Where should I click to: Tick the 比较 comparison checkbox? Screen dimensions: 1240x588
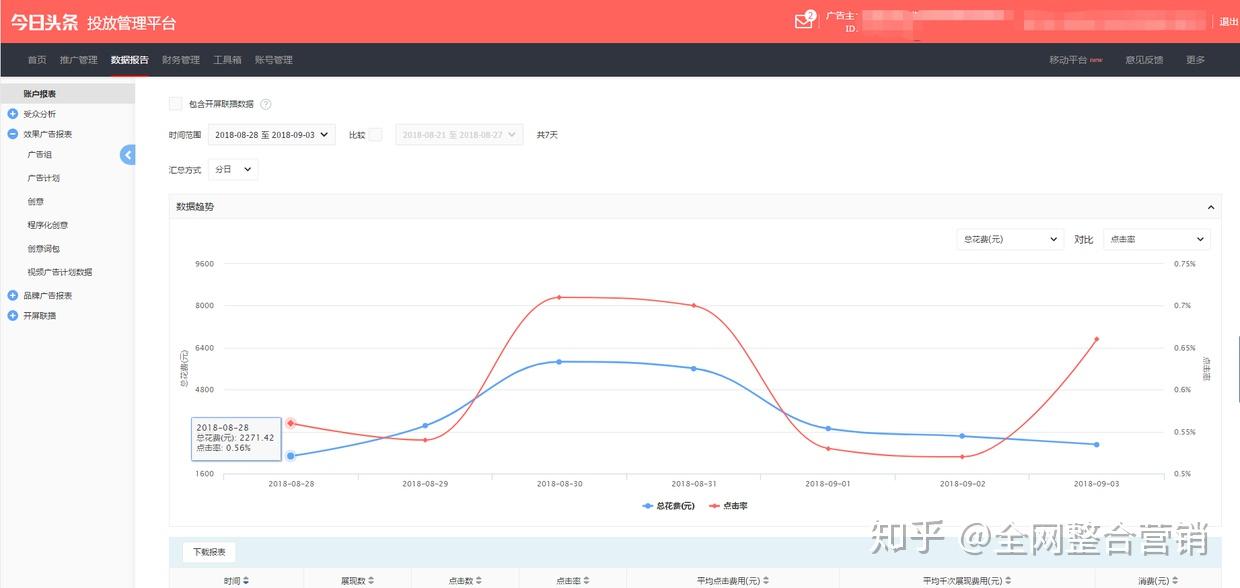click(375, 135)
